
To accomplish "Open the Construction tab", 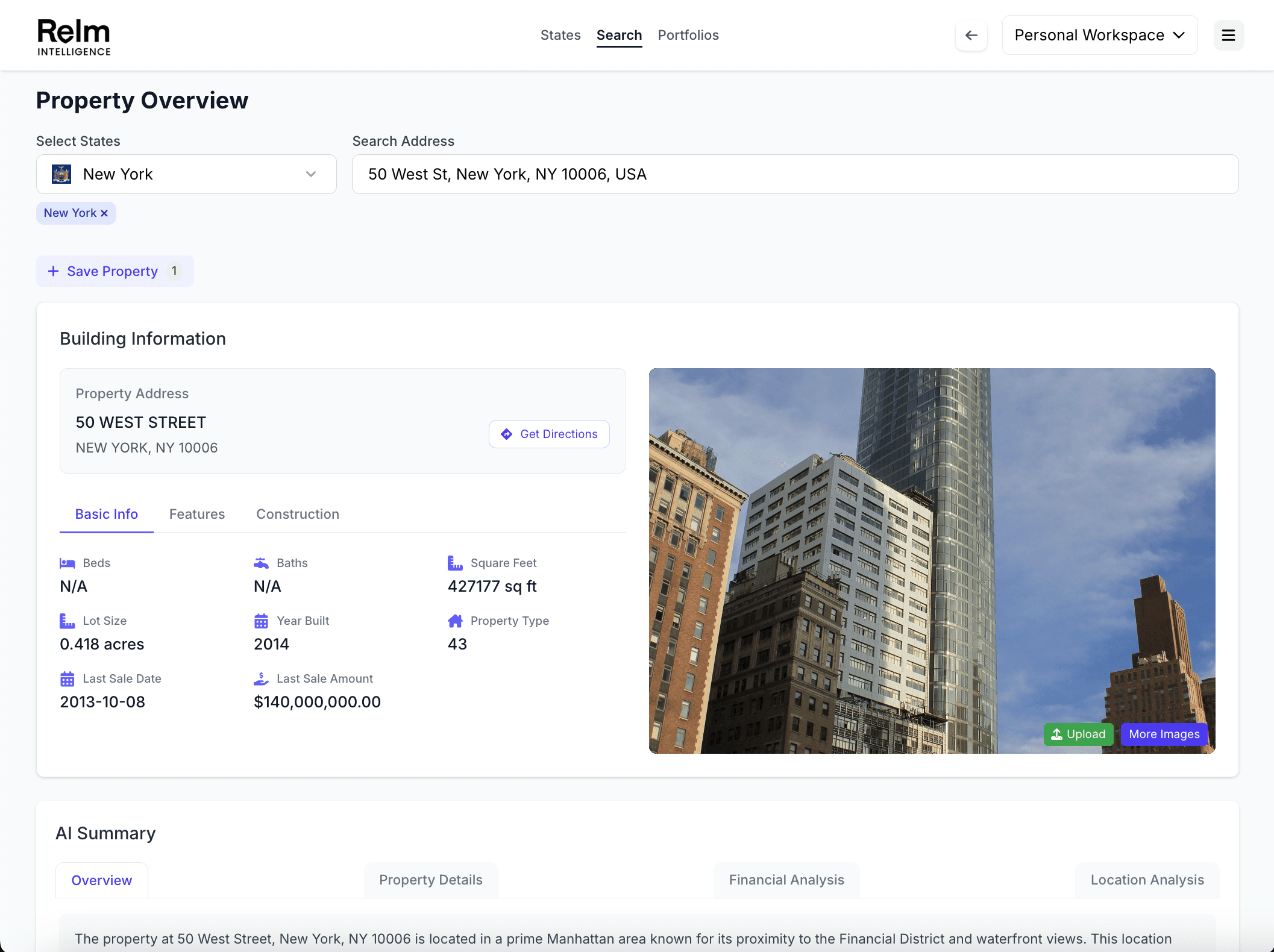I will (x=298, y=514).
